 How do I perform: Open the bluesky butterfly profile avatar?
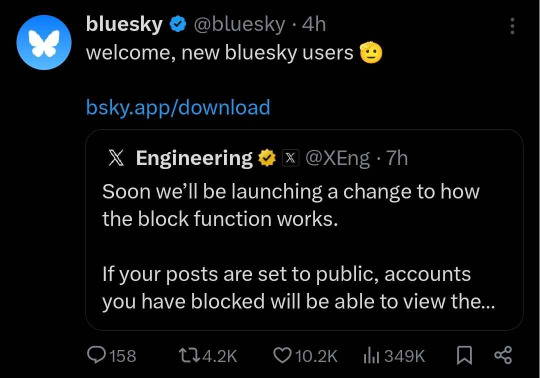[x=44, y=42]
